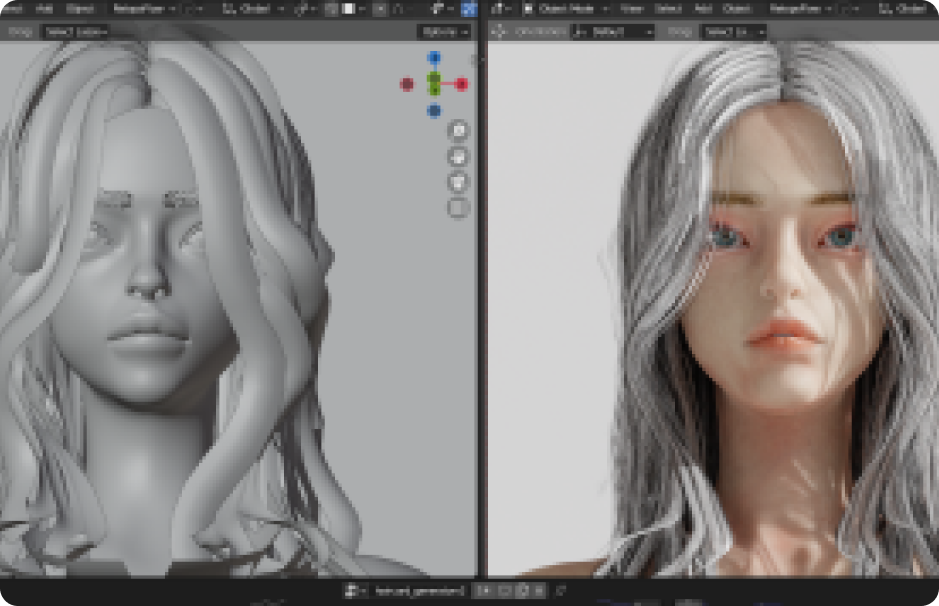Click the tool icon left of Orientation label
This screenshot has height=606, width=939.
[x=499, y=32]
